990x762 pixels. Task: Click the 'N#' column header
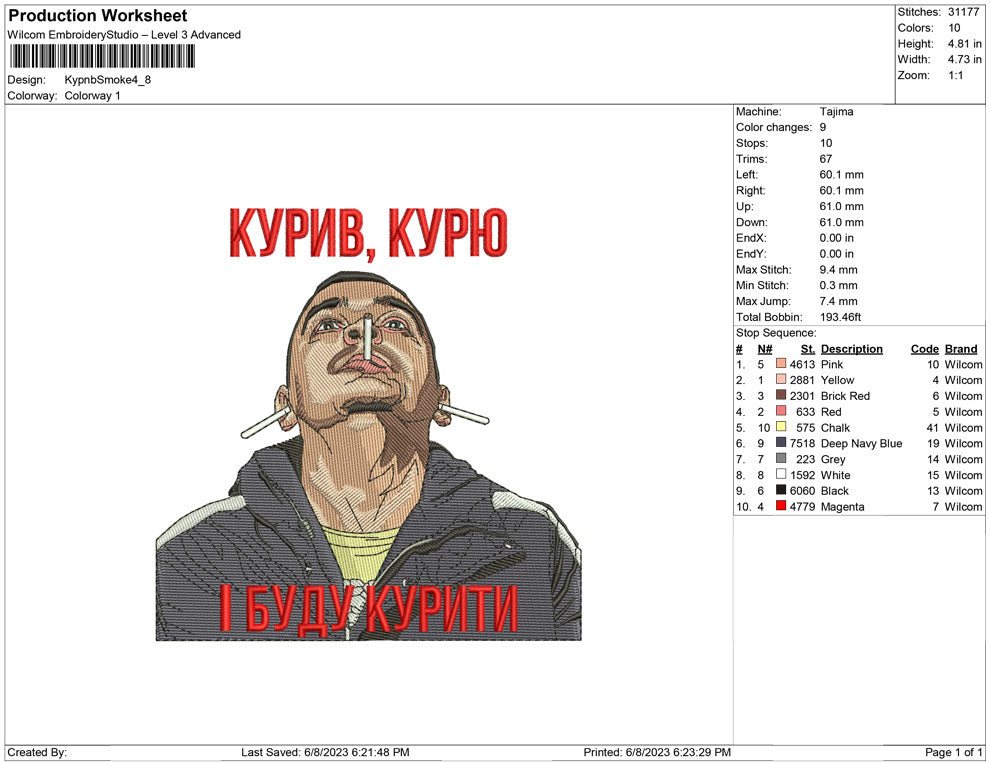tap(765, 348)
